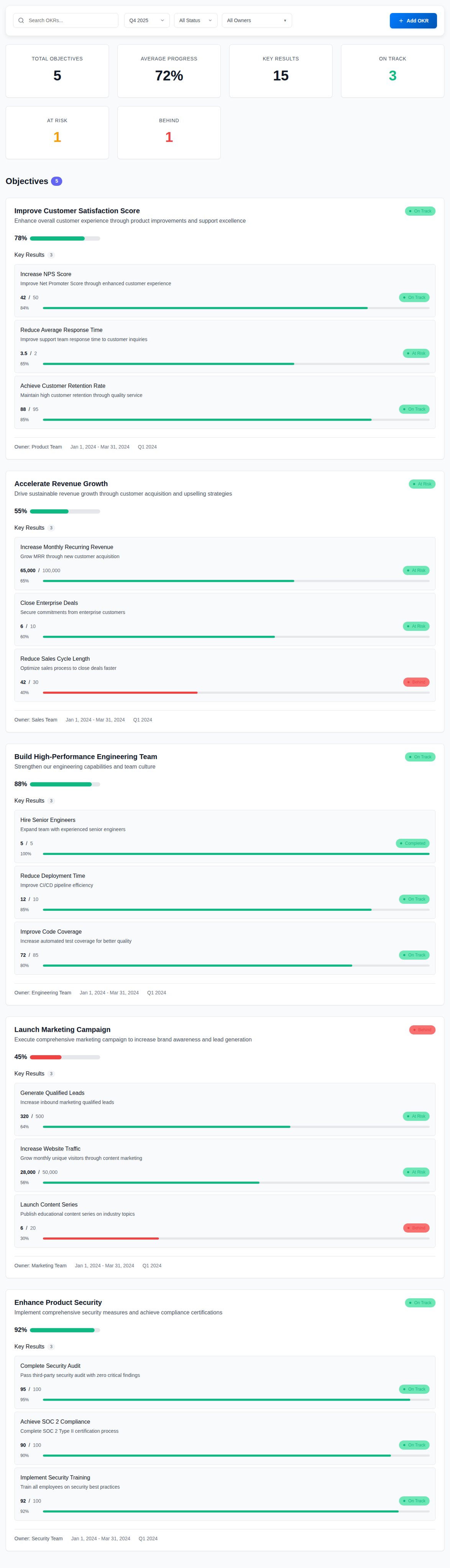
Task: Click the 55% objective progress bar
Action: tap(64, 512)
